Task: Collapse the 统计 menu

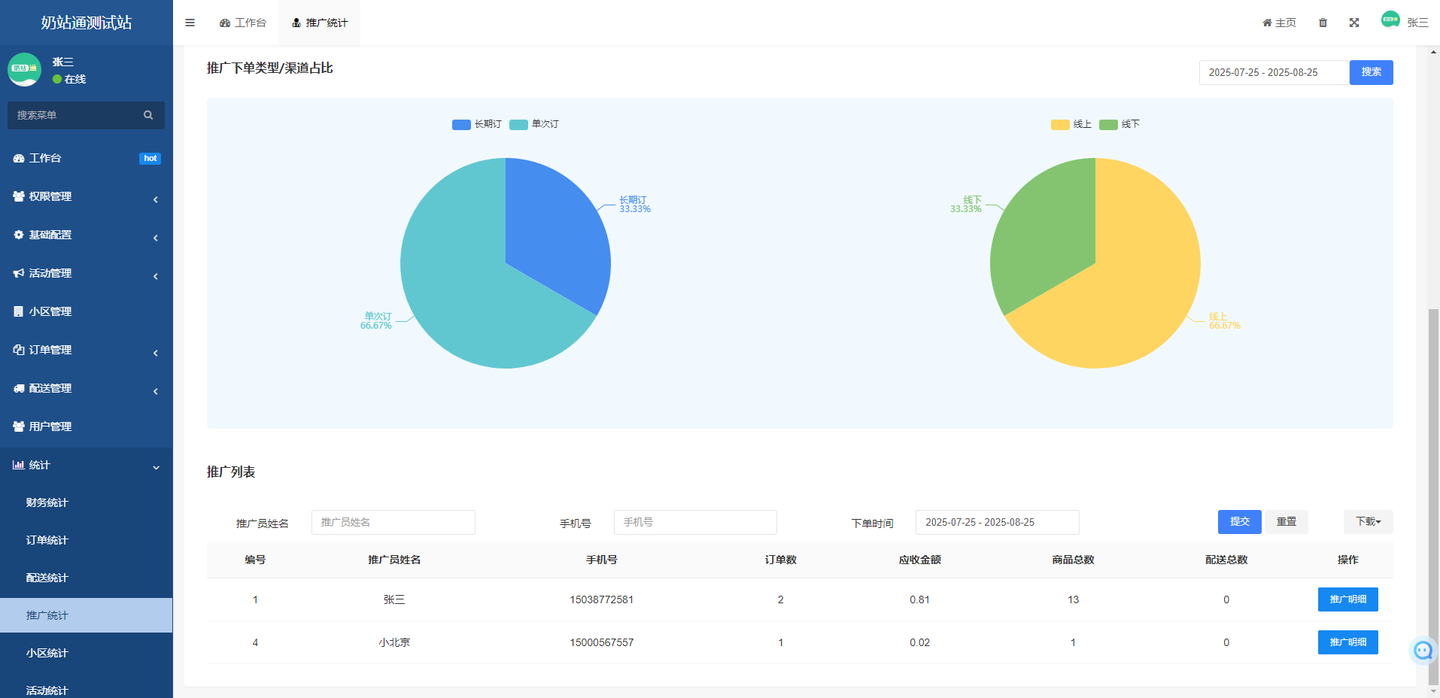Action: click(86, 465)
